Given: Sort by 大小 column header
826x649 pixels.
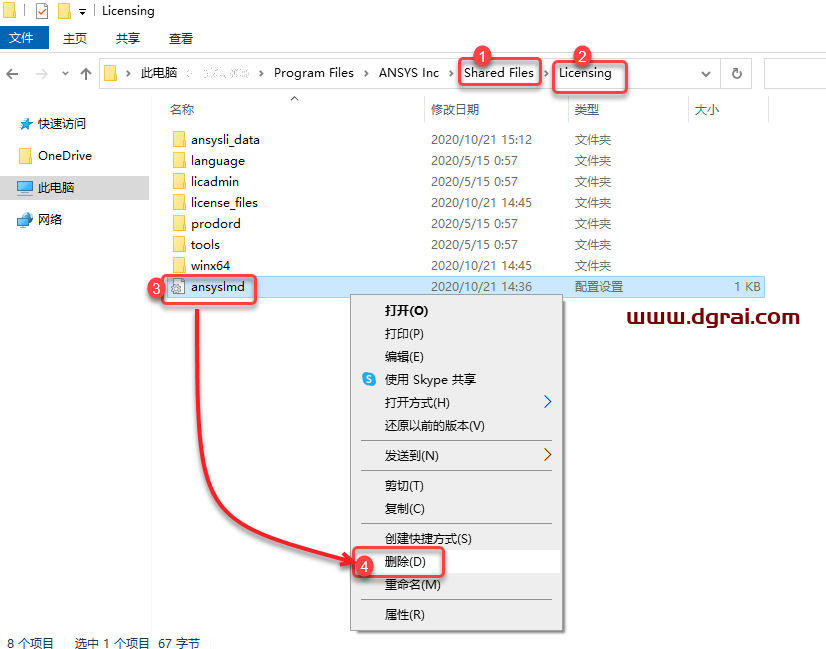Looking at the screenshot, I should 706,110.
